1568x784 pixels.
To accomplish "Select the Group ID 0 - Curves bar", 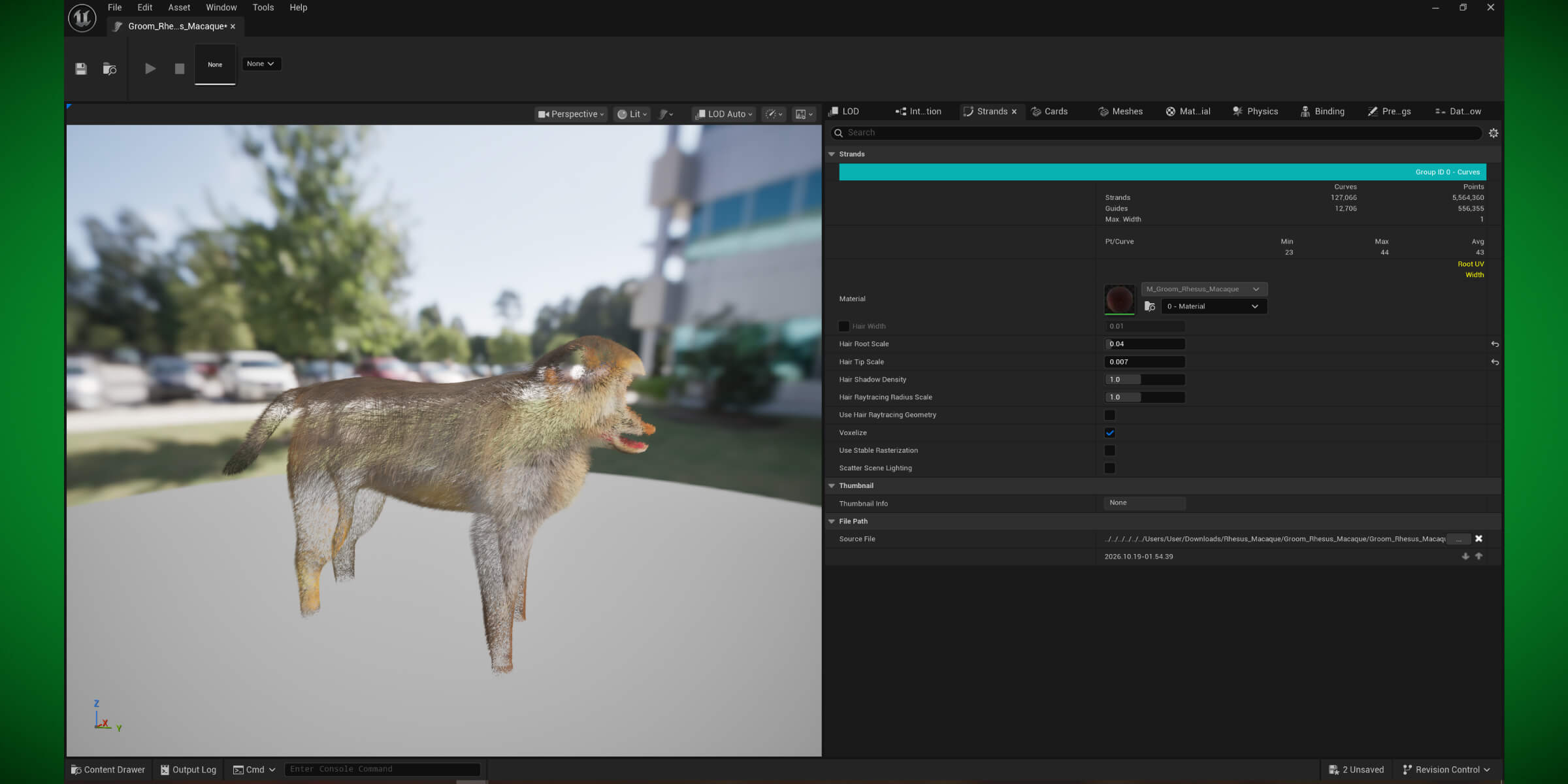I will 1162,172.
